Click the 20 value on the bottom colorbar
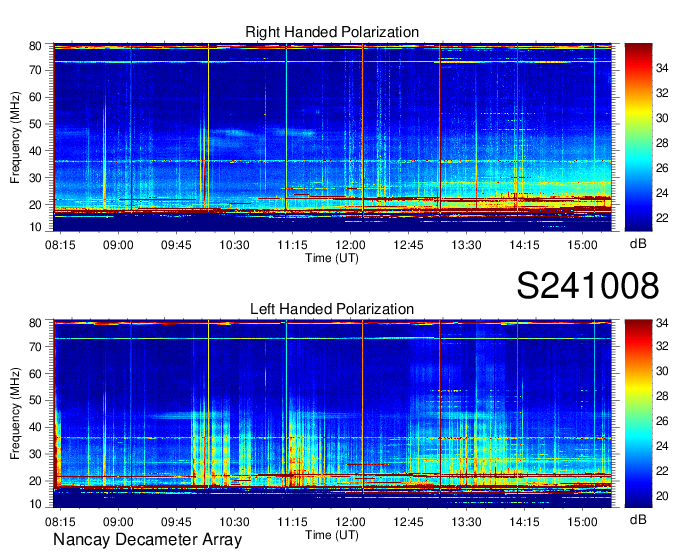Image resolution: width=680 pixels, height=552 pixels. click(662, 496)
